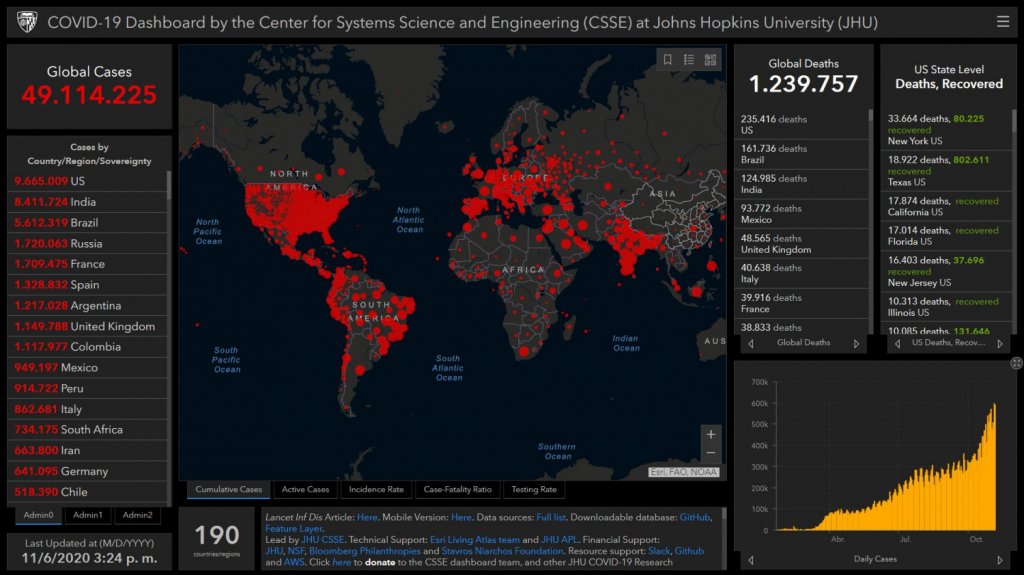Expand the Daily Cases chart panel
Viewport: 1024px width, 575px height.
pos(1016,363)
